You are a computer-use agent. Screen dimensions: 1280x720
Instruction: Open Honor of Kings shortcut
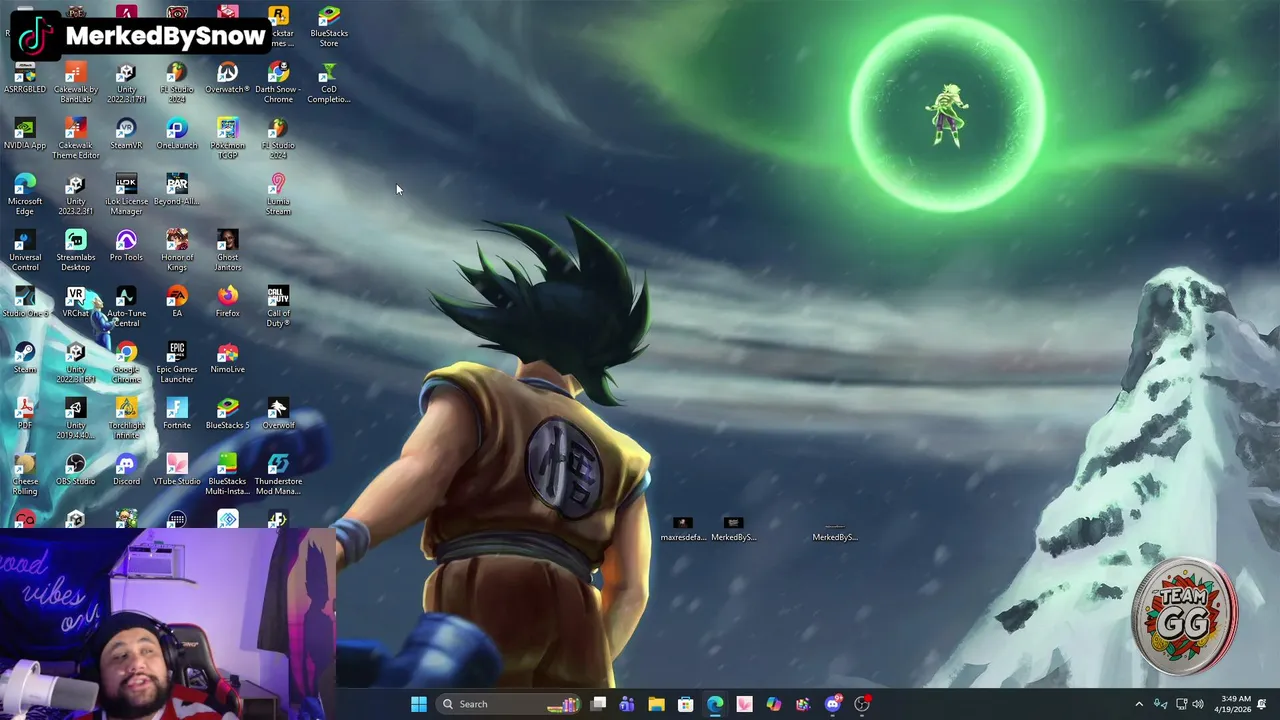[x=177, y=252]
